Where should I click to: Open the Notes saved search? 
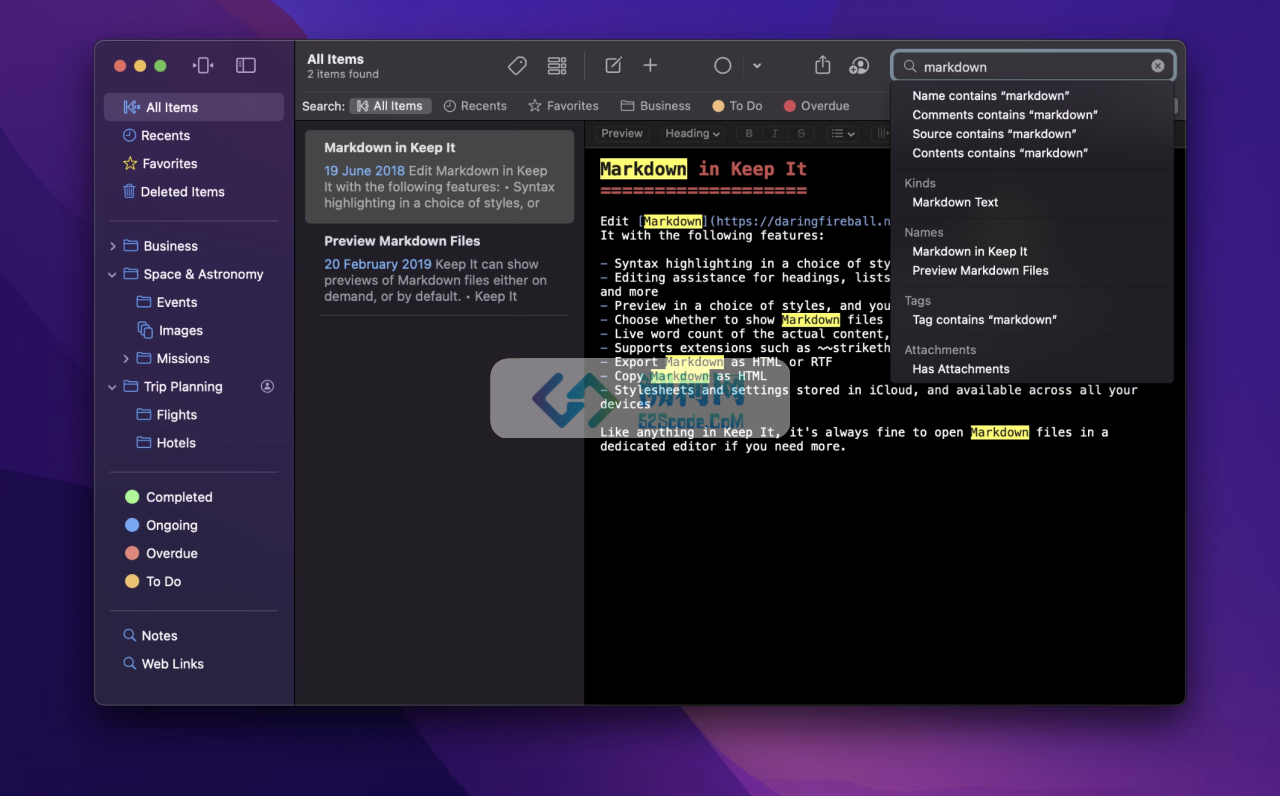click(194, 635)
